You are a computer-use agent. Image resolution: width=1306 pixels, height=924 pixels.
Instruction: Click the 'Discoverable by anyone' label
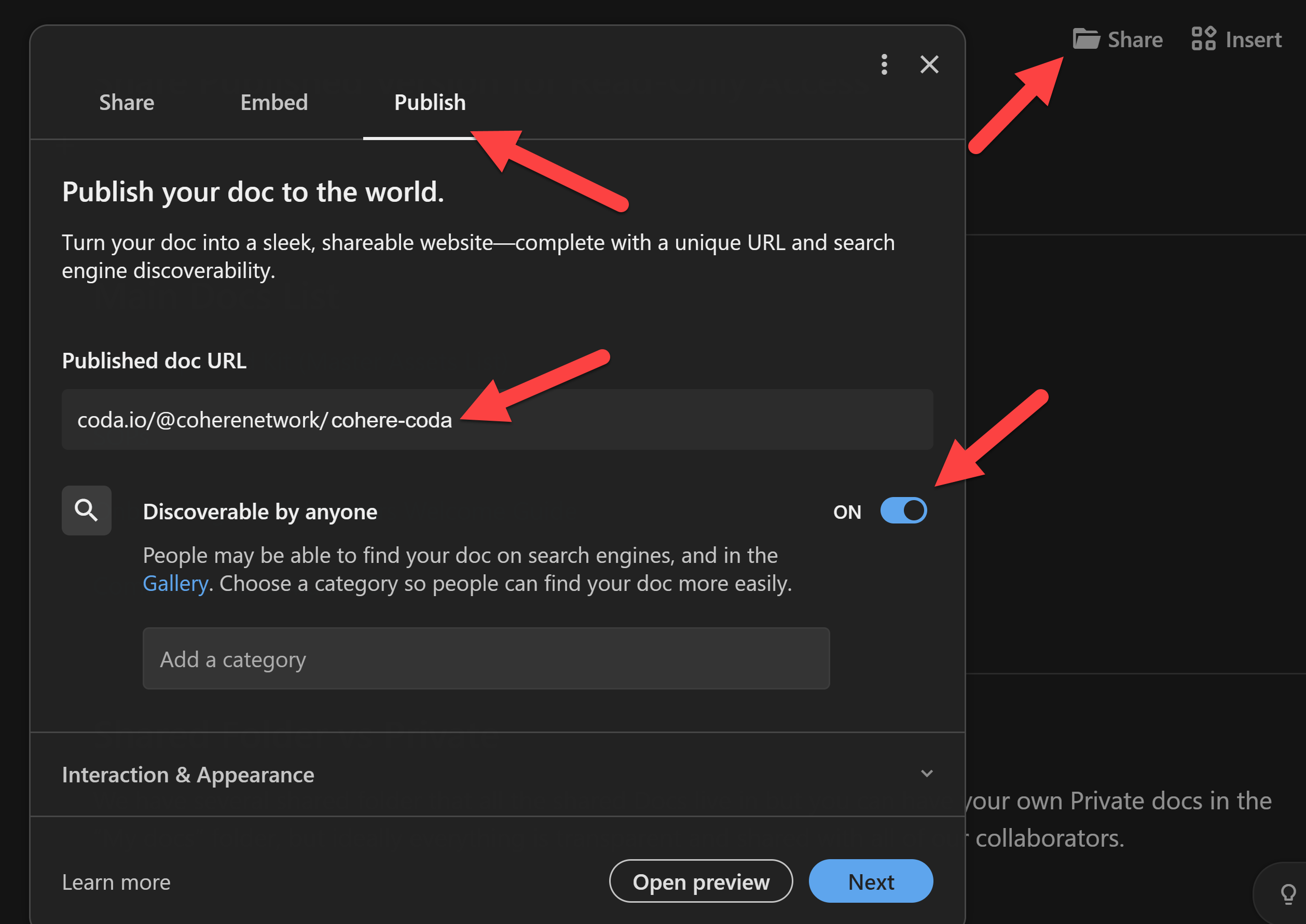tap(260, 512)
